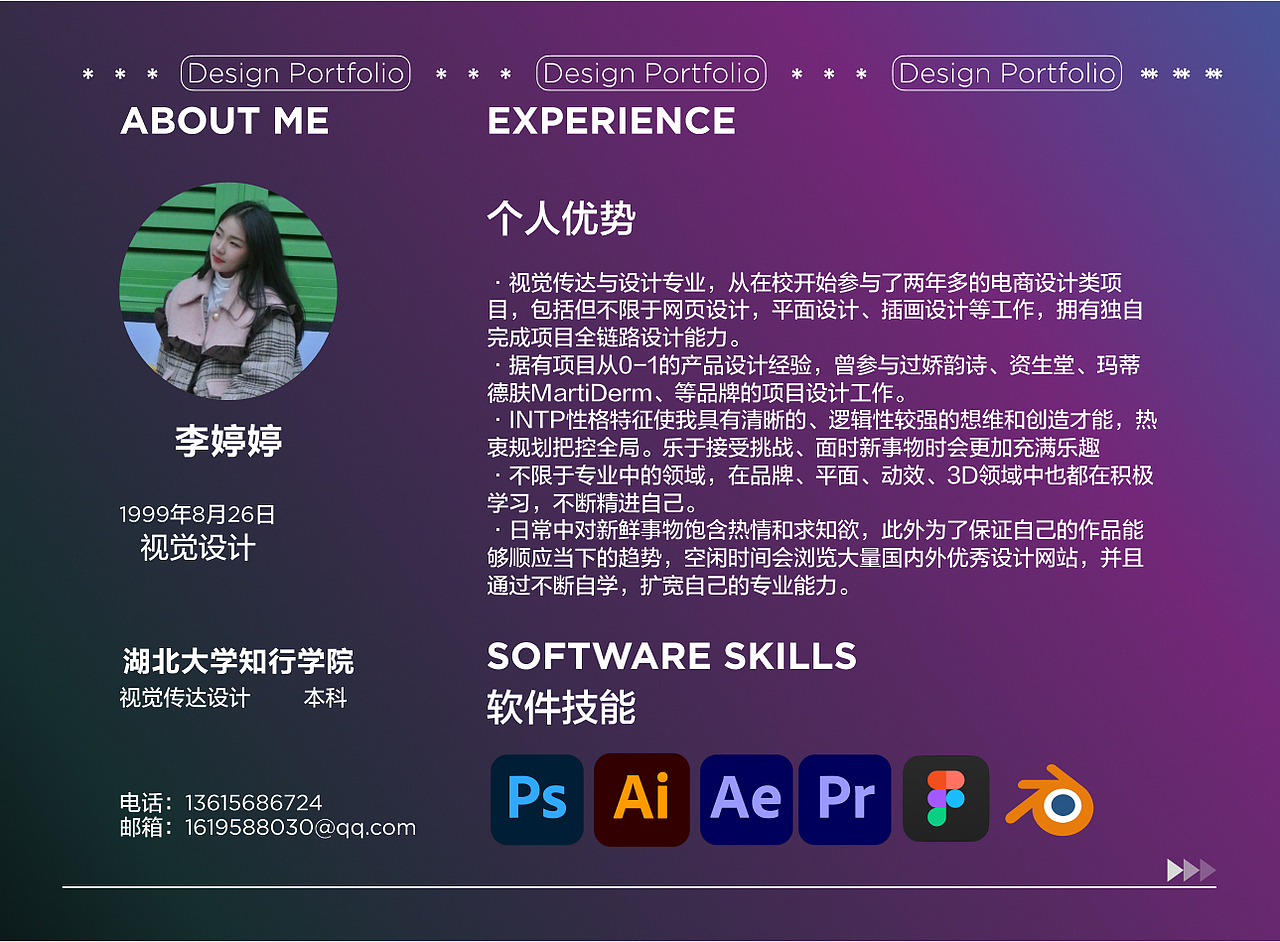
Task: Click the ABOUT ME heading
Action: click(225, 121)
